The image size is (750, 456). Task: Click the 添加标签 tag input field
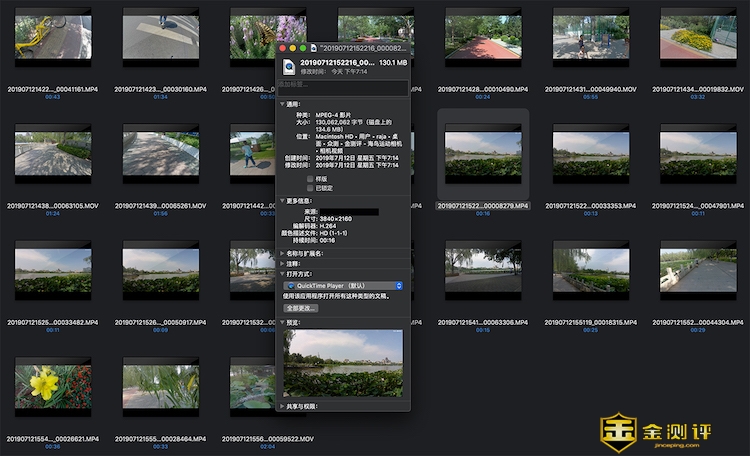(343, 87)
